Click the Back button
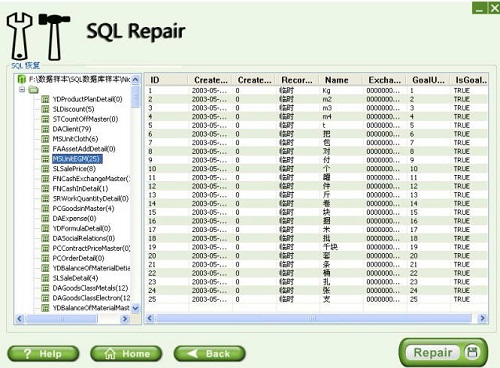 (210, 354)
